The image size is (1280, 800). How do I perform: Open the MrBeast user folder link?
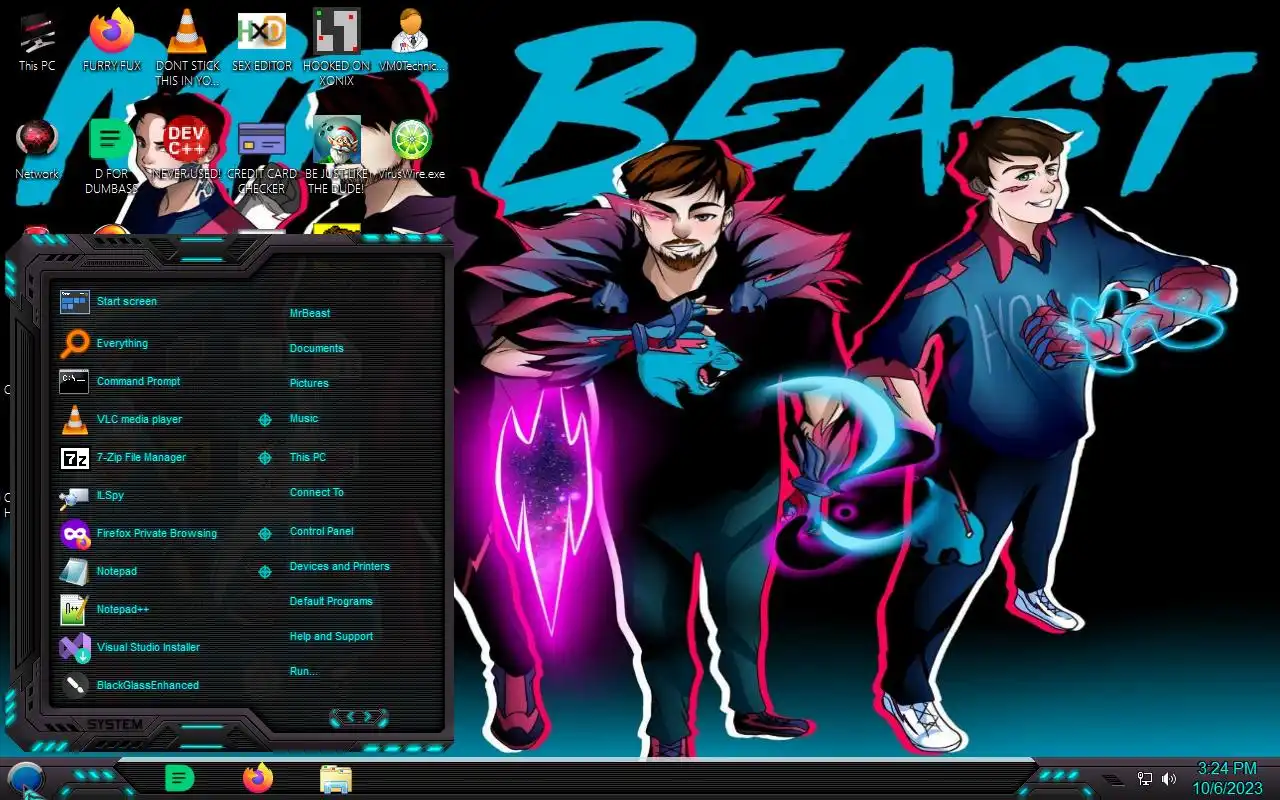click(310, 313)
